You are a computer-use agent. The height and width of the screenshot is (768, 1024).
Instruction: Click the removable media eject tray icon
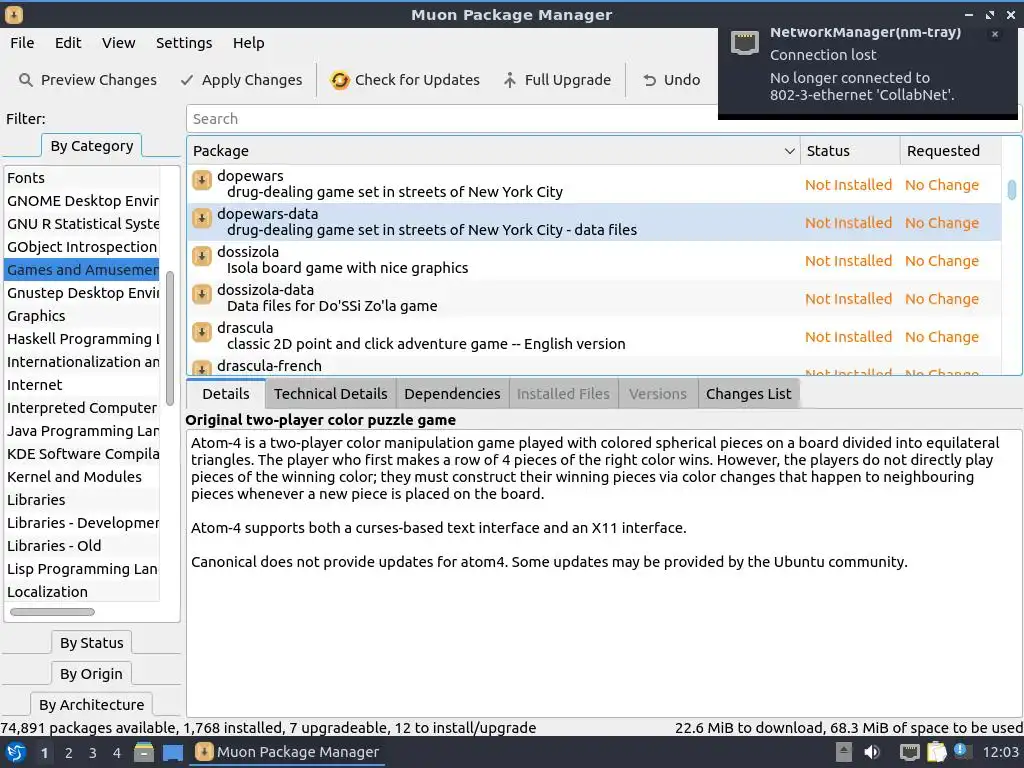coord(843,752)
